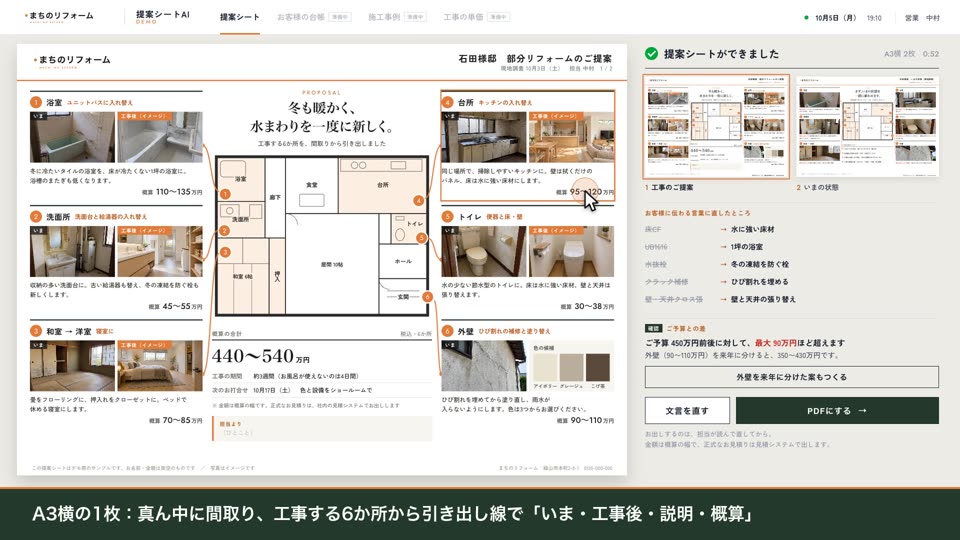The image size is (960, 540).
Task: Select page 2 いまの状態 thumbnail
Action: pyautogui.click(x=868, y=127)
